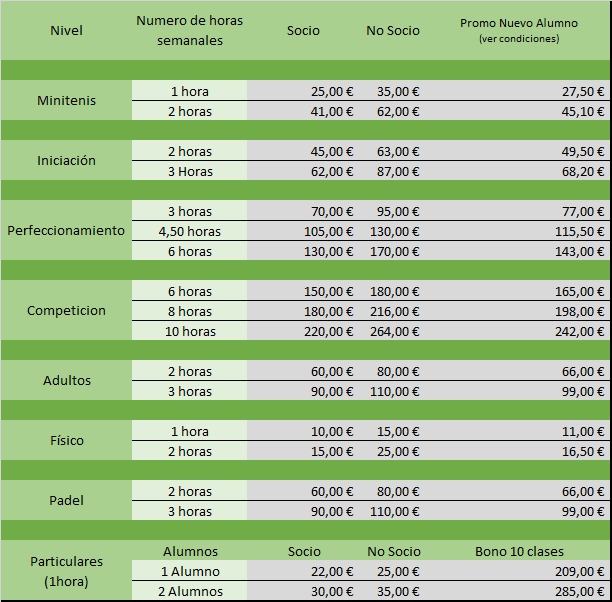Click the Iniciación level cell

click(x=66, y=160)
